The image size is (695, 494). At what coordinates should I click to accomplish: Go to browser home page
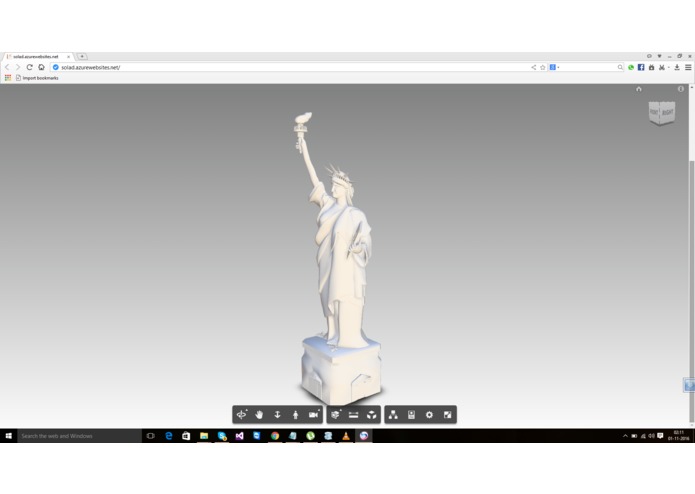click(41, 67)
